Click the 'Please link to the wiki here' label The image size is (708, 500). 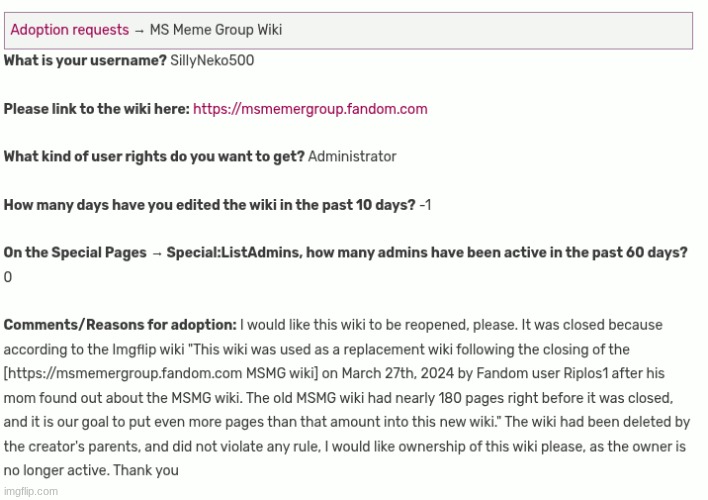point(96,109)
